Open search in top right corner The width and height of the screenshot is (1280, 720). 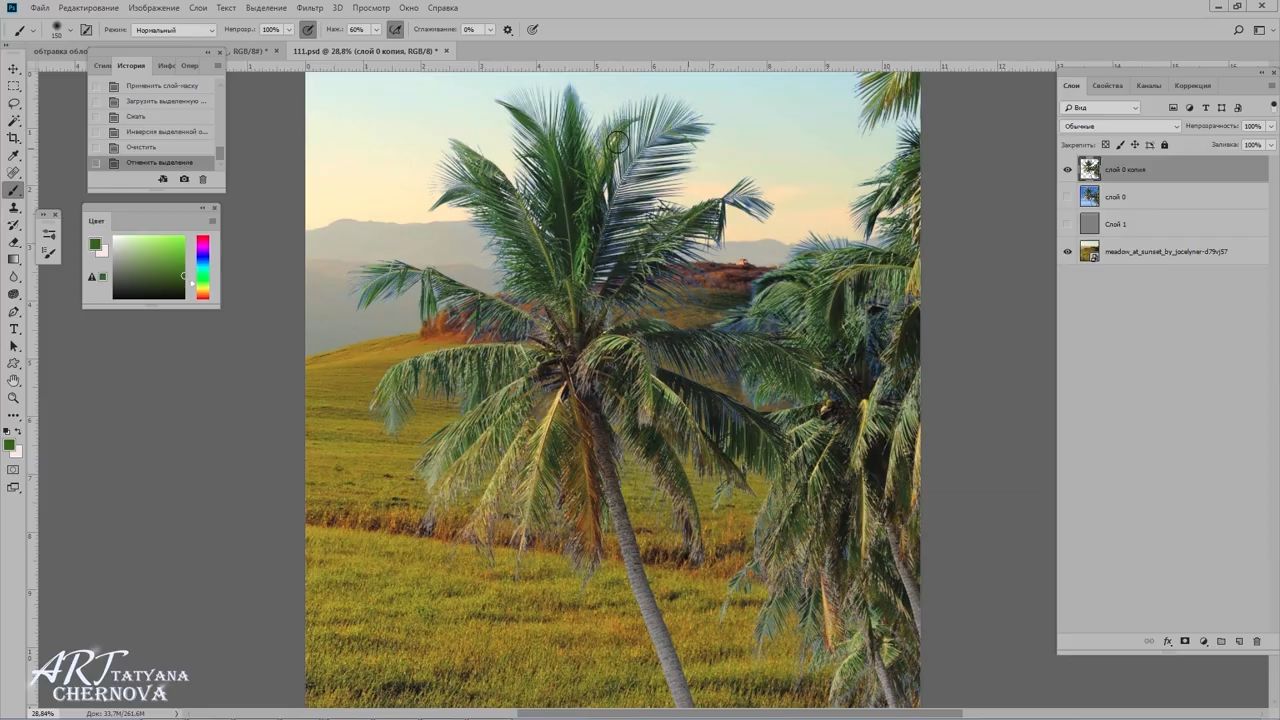click(x=1238, y=30)
